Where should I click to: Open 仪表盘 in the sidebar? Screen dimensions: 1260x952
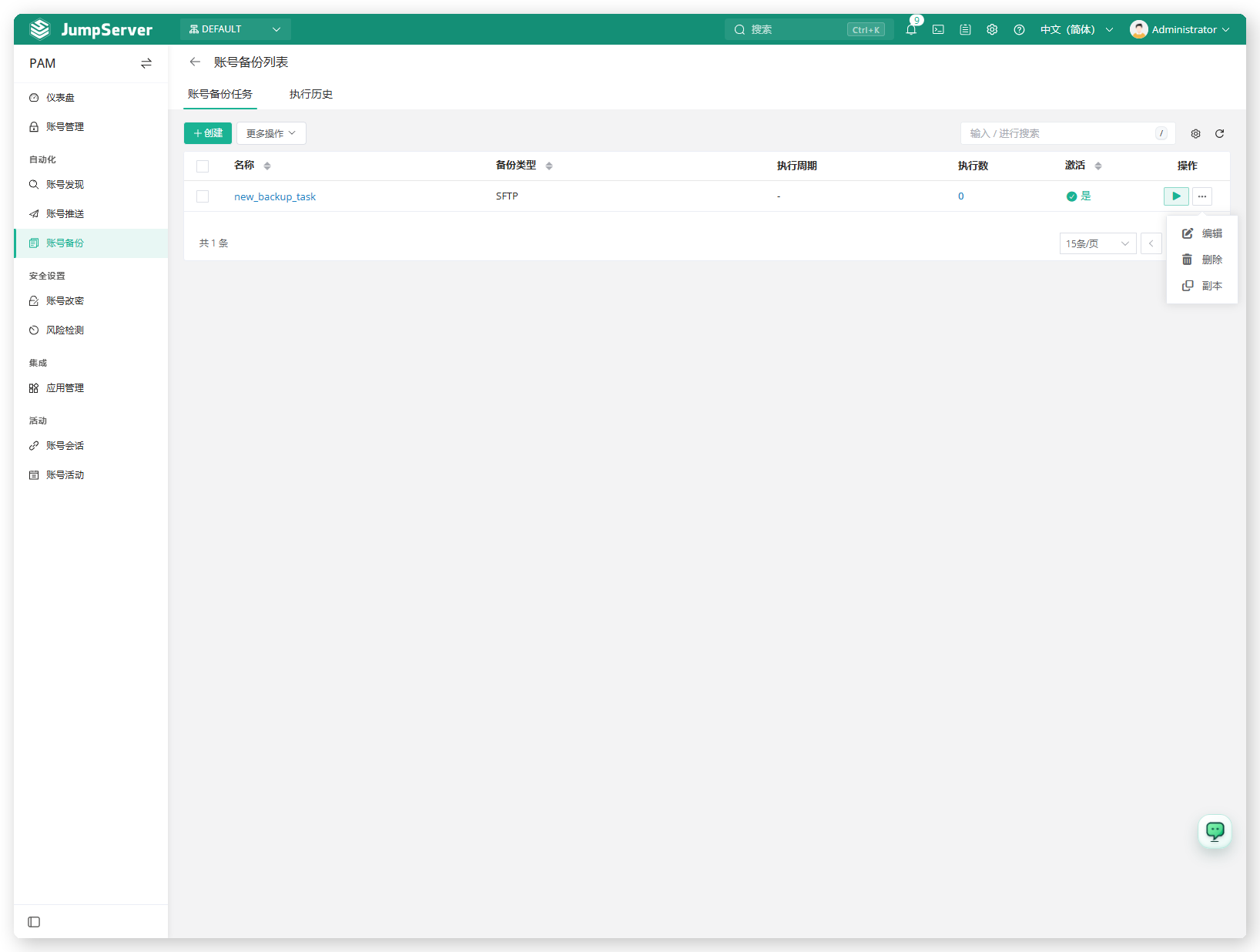(x=91, y=98)
